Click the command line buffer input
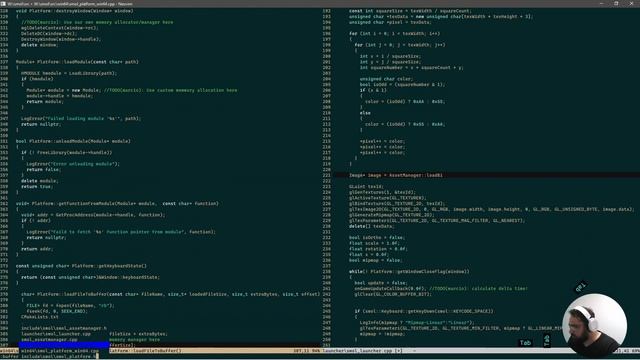This screenshot has width=640, height=360. (x=49, y=356)
